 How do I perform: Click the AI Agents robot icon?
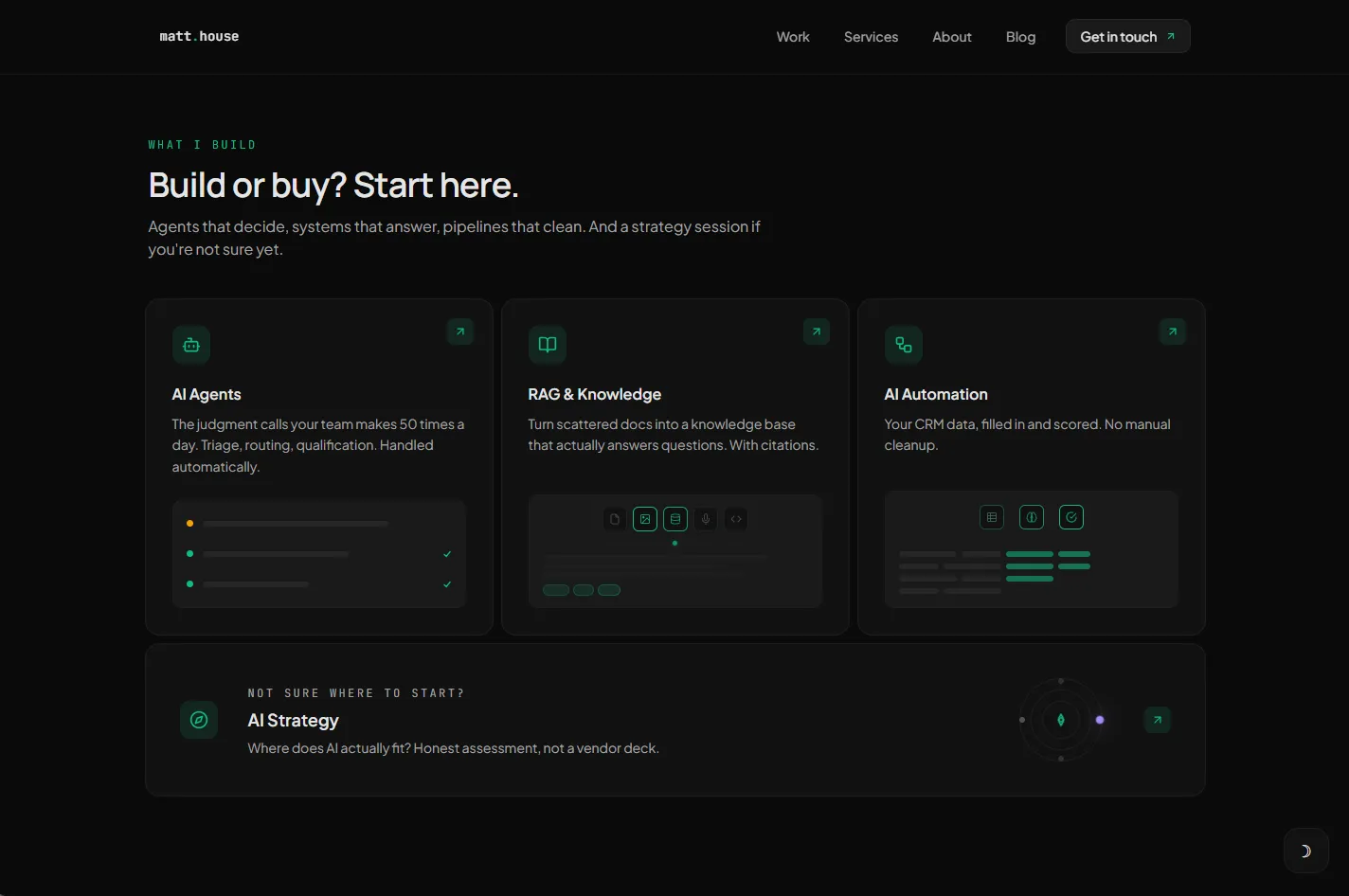[191, 345]
